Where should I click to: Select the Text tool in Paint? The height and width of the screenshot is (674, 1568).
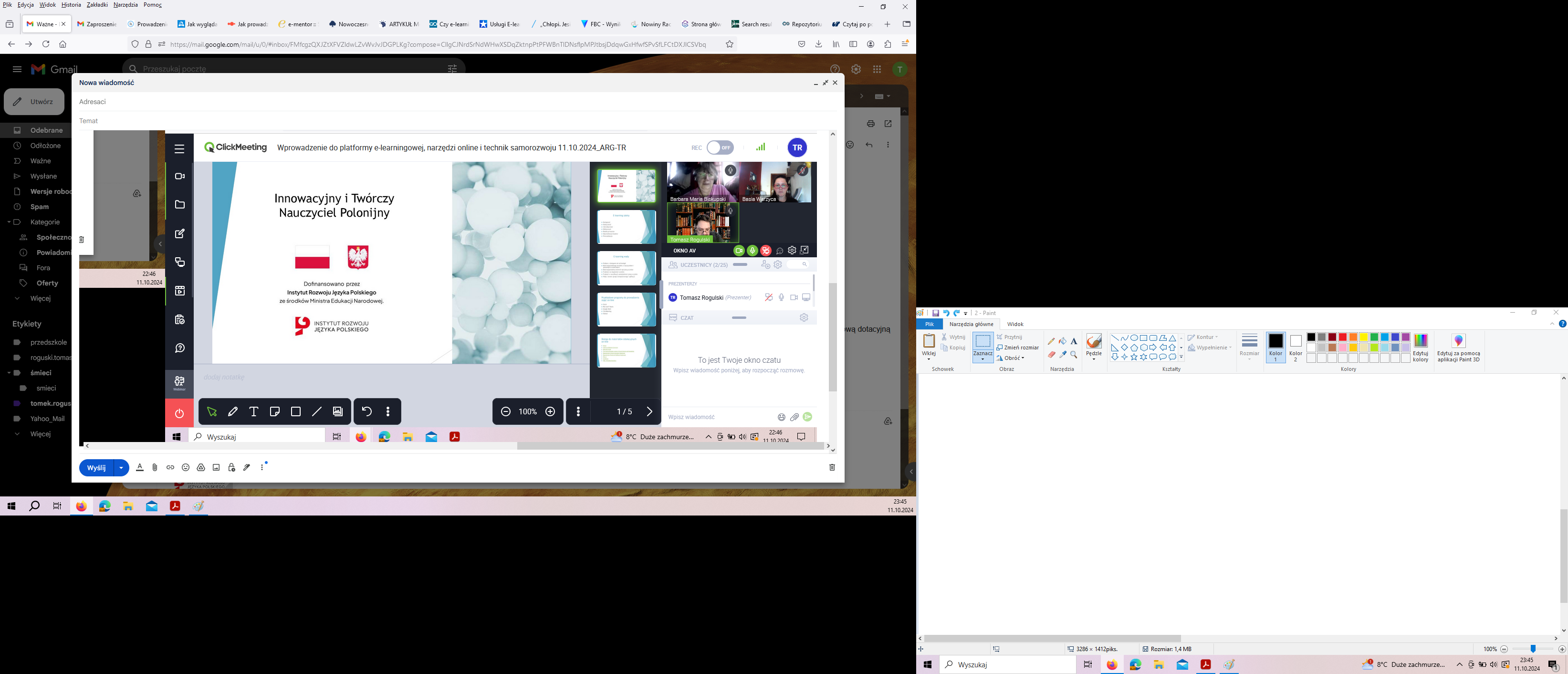(x=1074, y=341)
